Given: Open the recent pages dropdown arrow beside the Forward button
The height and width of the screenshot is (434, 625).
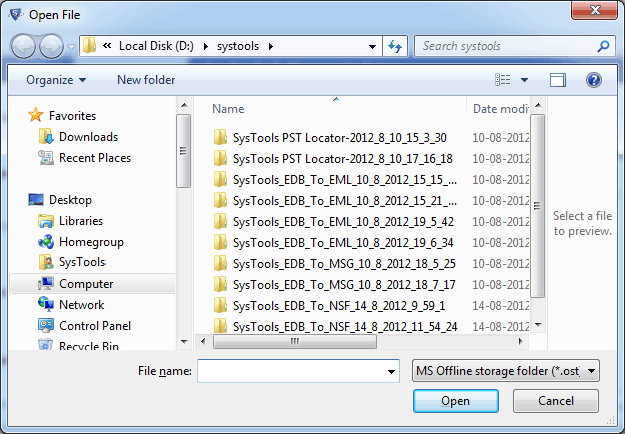Looking at the screenshot, I should [x=71, y=47].
